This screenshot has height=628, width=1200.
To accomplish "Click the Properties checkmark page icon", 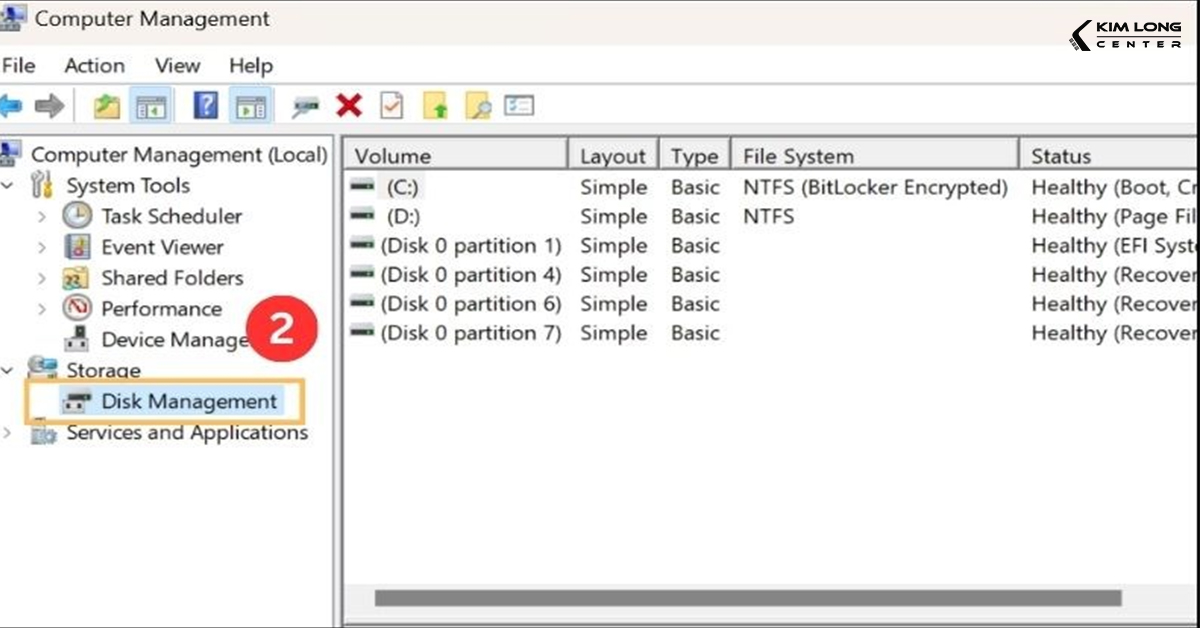I will [x=391, y=105].
